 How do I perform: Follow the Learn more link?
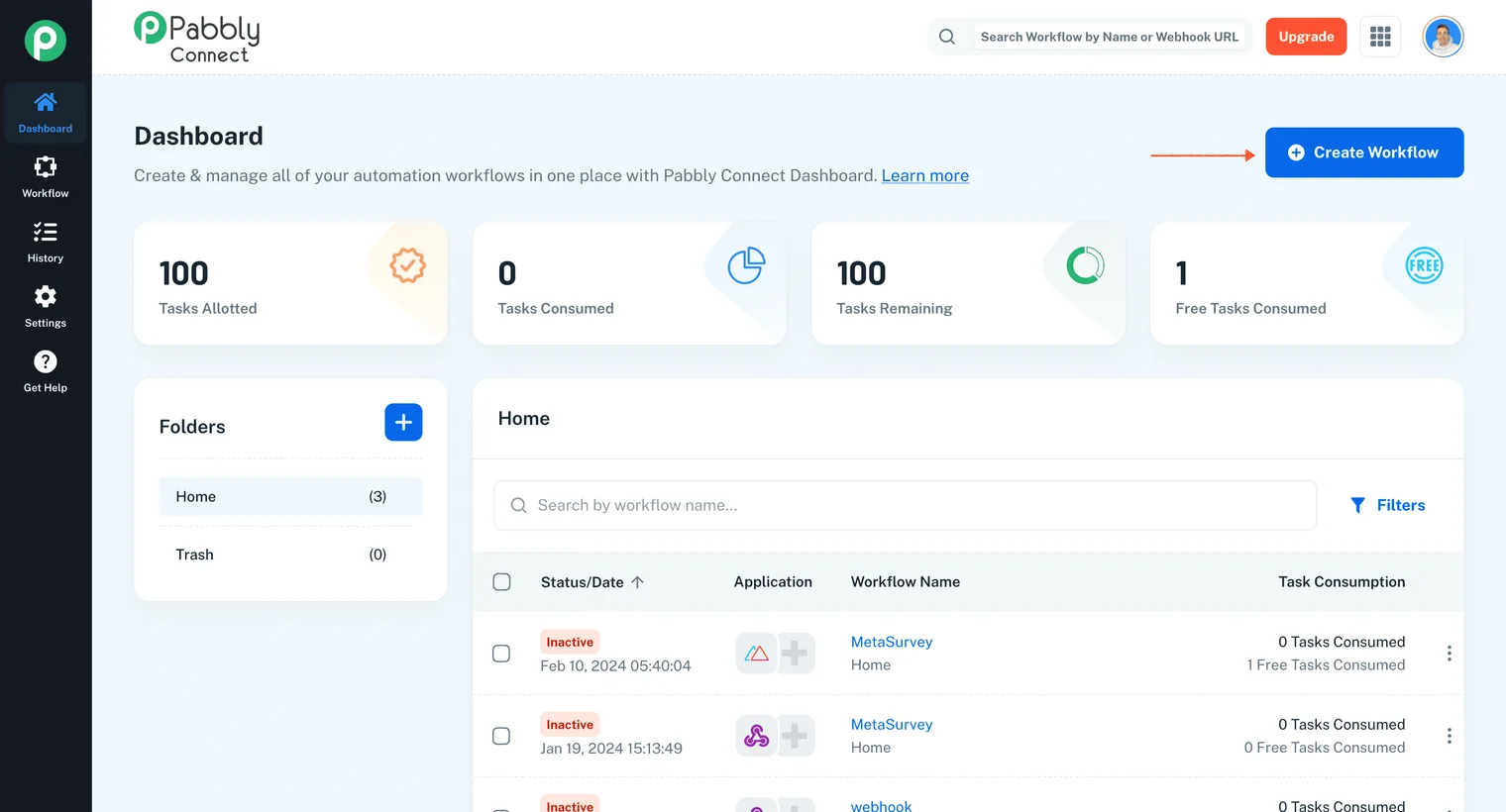(x=925, y=175)
